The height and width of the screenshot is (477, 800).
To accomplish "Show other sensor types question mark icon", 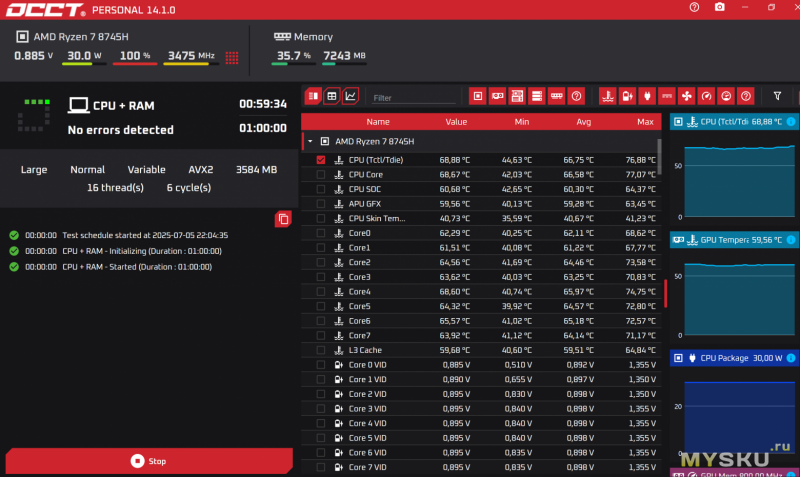I will [746, 96].
